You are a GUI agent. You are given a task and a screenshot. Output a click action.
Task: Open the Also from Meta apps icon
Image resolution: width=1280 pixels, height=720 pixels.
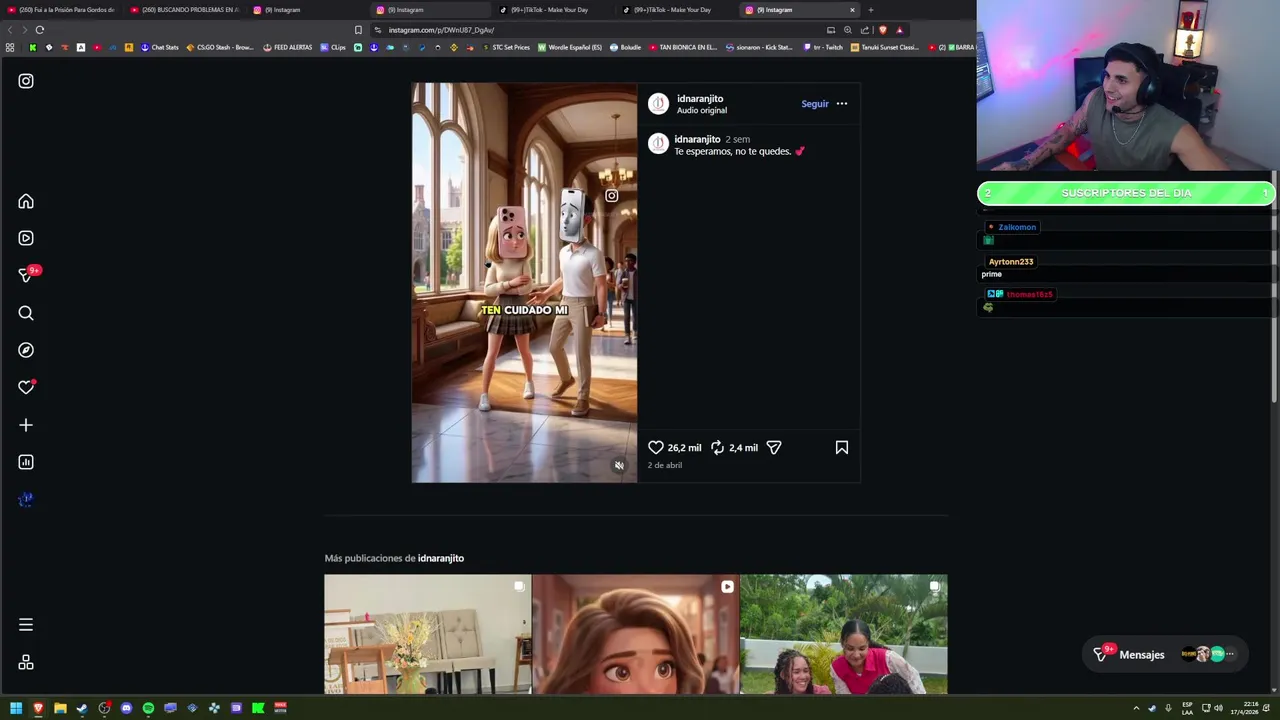[26, 662]
